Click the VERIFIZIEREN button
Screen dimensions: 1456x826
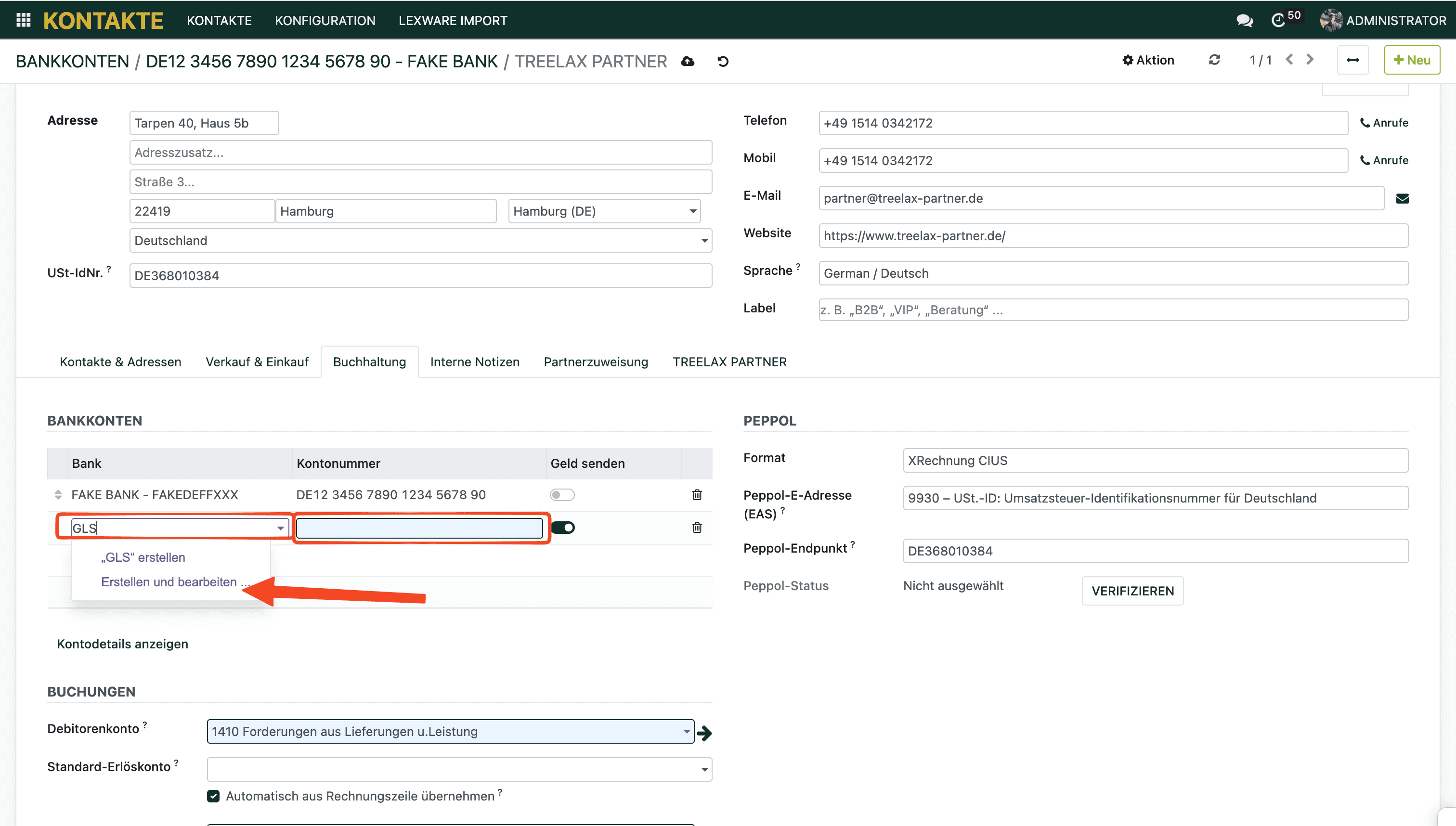click(x=1132, y=591)
